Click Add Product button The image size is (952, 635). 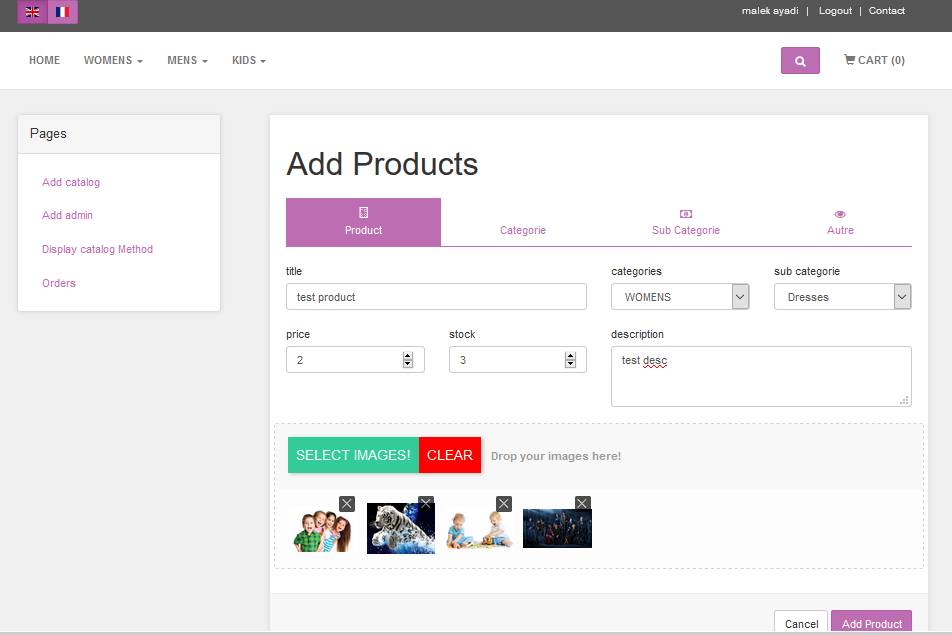(x=871, y=623)
